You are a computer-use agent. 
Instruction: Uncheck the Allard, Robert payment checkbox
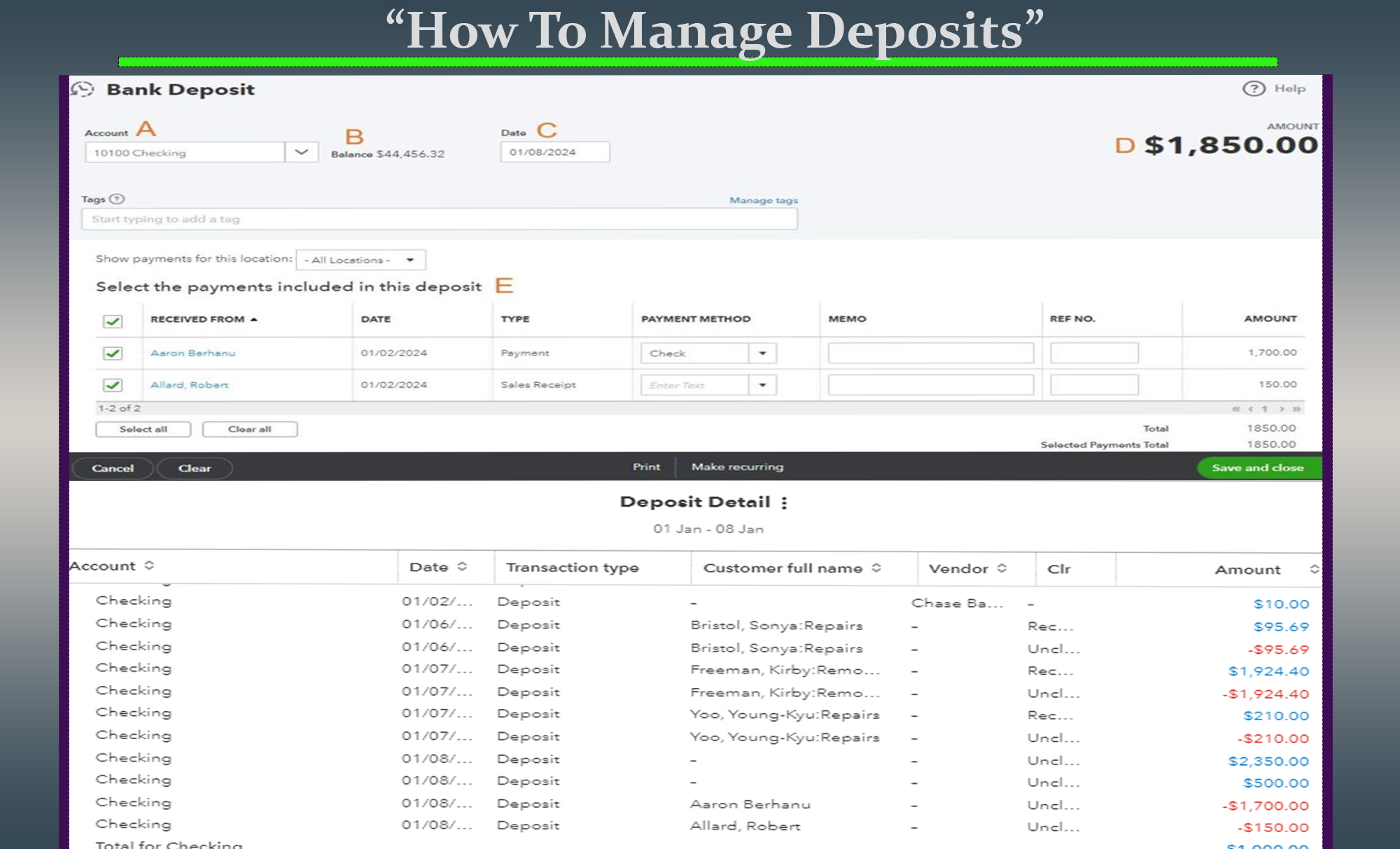pos(113,385)
